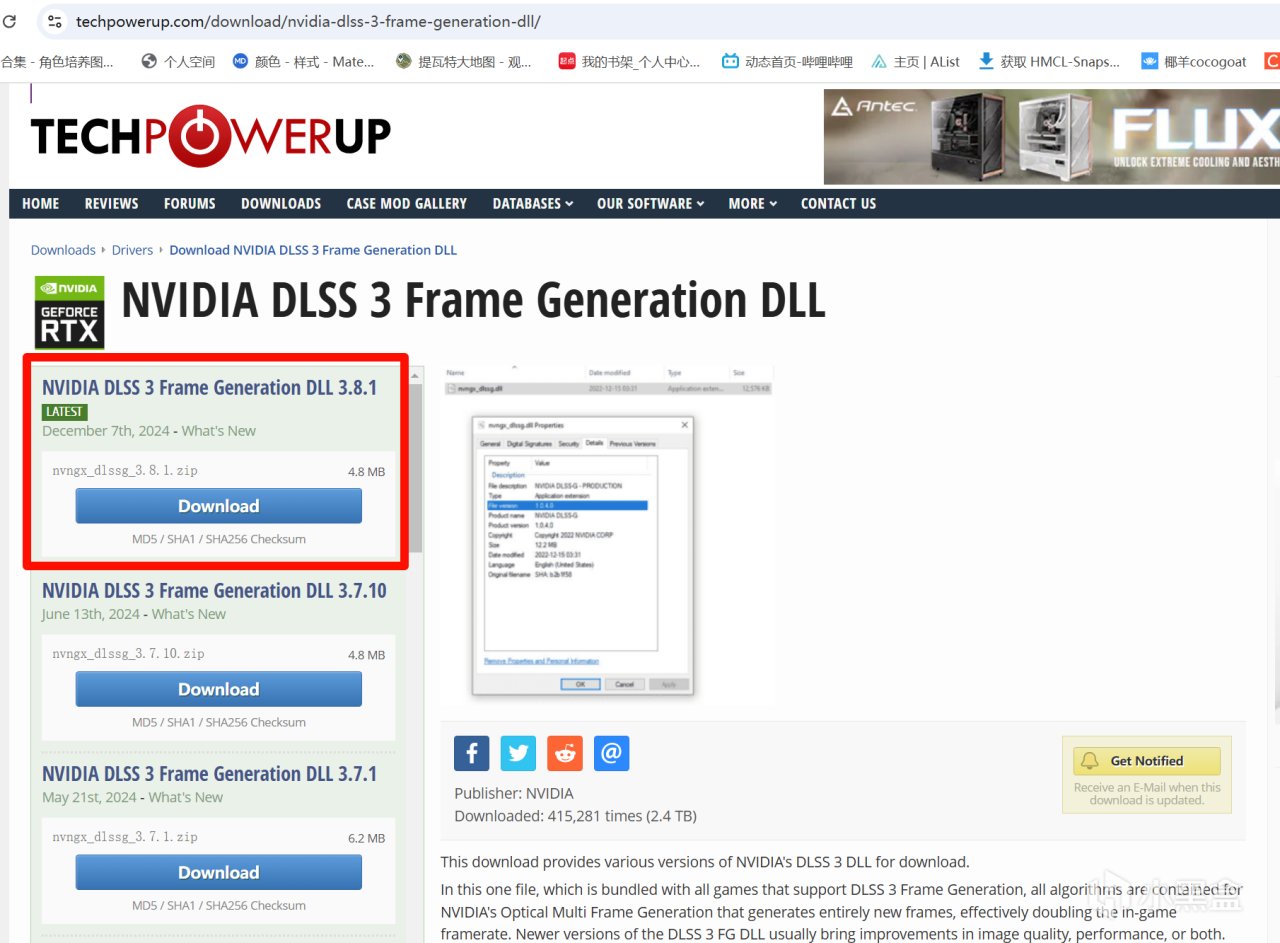Screen dimensions: 1280x943
Task: Click the LATEST badge
Action: [65, 412]
